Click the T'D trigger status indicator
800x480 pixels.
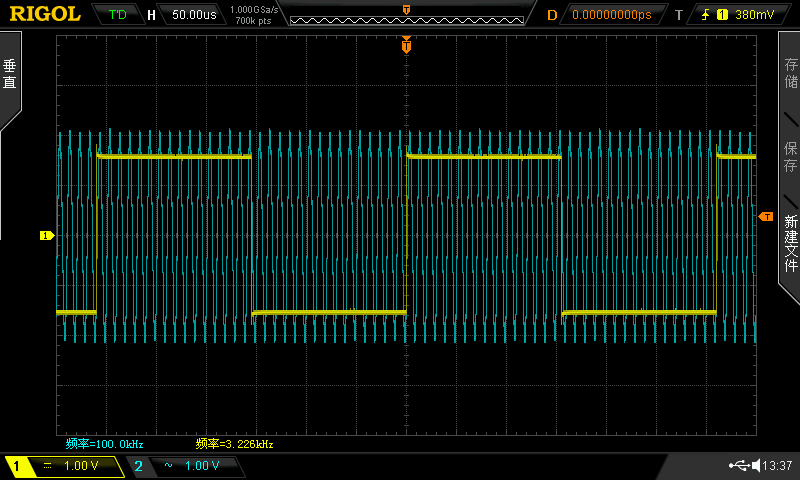pos(117,15)
